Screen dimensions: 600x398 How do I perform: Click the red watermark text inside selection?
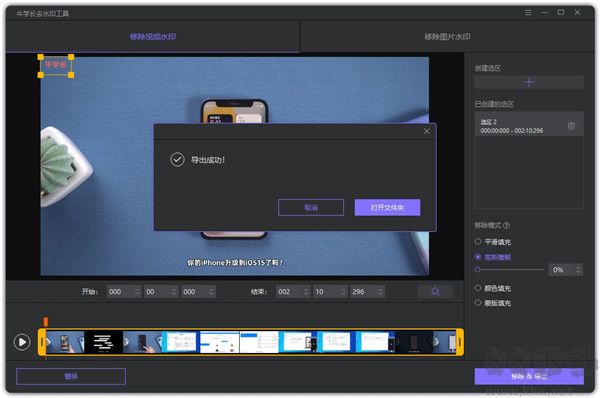coord(56,65)
